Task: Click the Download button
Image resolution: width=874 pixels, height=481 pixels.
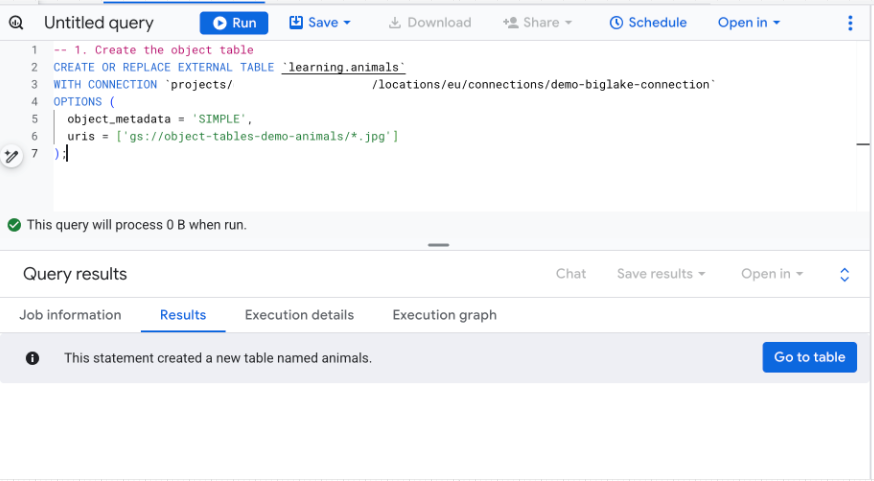Action: (430, 22)
